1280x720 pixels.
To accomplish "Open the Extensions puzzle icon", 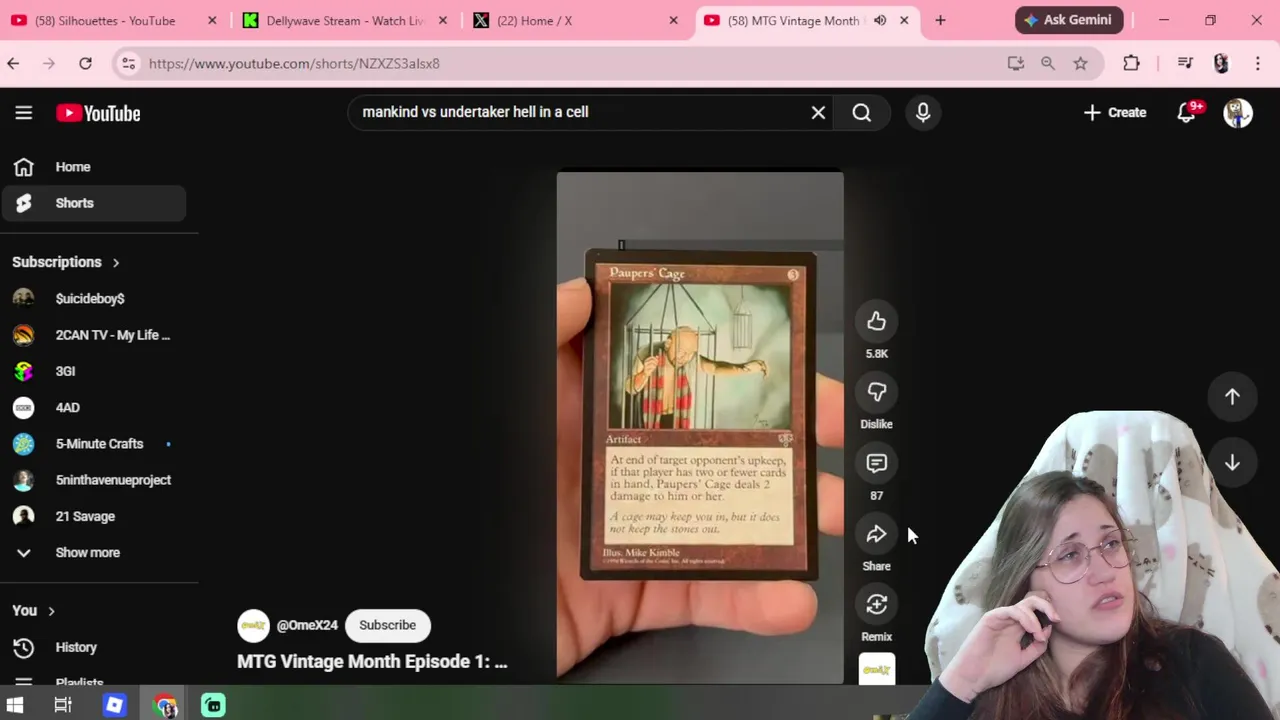I will click(x=1131, y=63).
